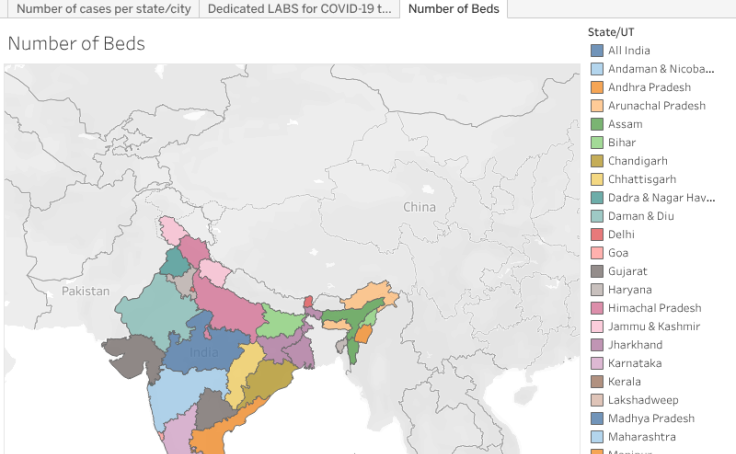Click the Number of Beds chart title
Screen dimensions: 736x454
76,44
